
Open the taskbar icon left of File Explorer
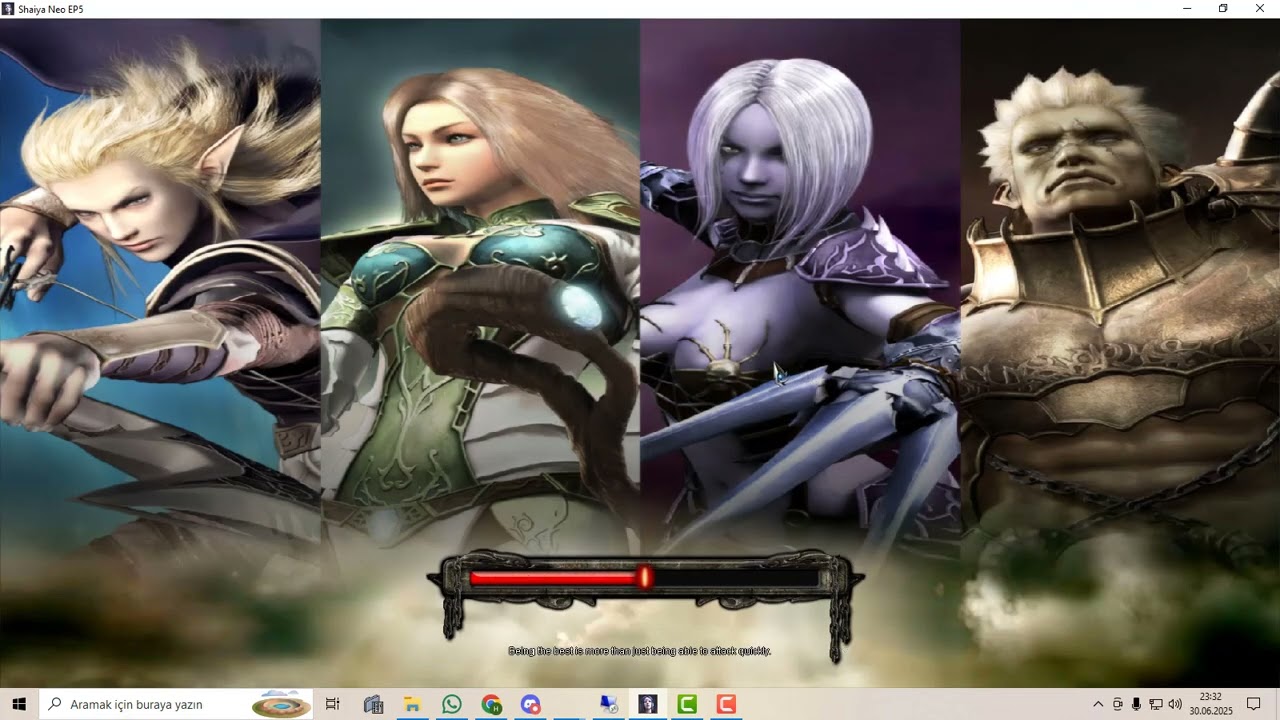pos(373,704)
